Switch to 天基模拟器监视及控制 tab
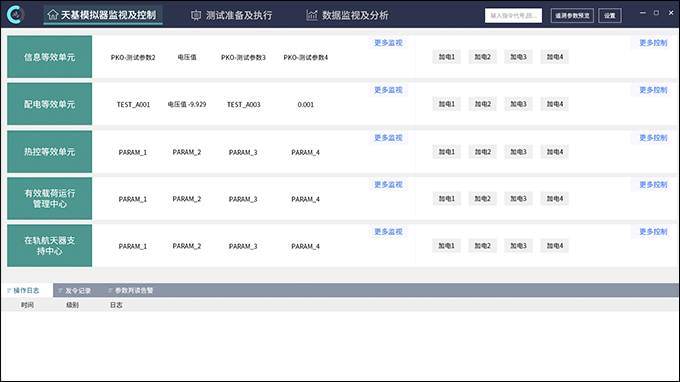680x382 pixels. [x=103, y=15]
